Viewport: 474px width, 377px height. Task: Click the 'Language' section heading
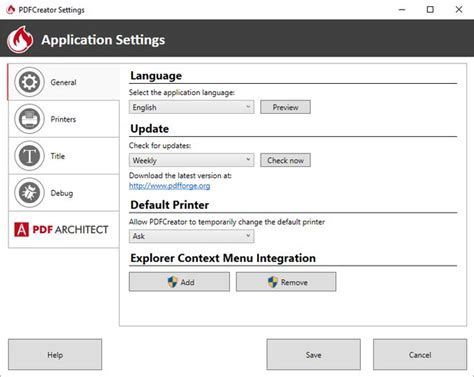[x=156, y=76]
